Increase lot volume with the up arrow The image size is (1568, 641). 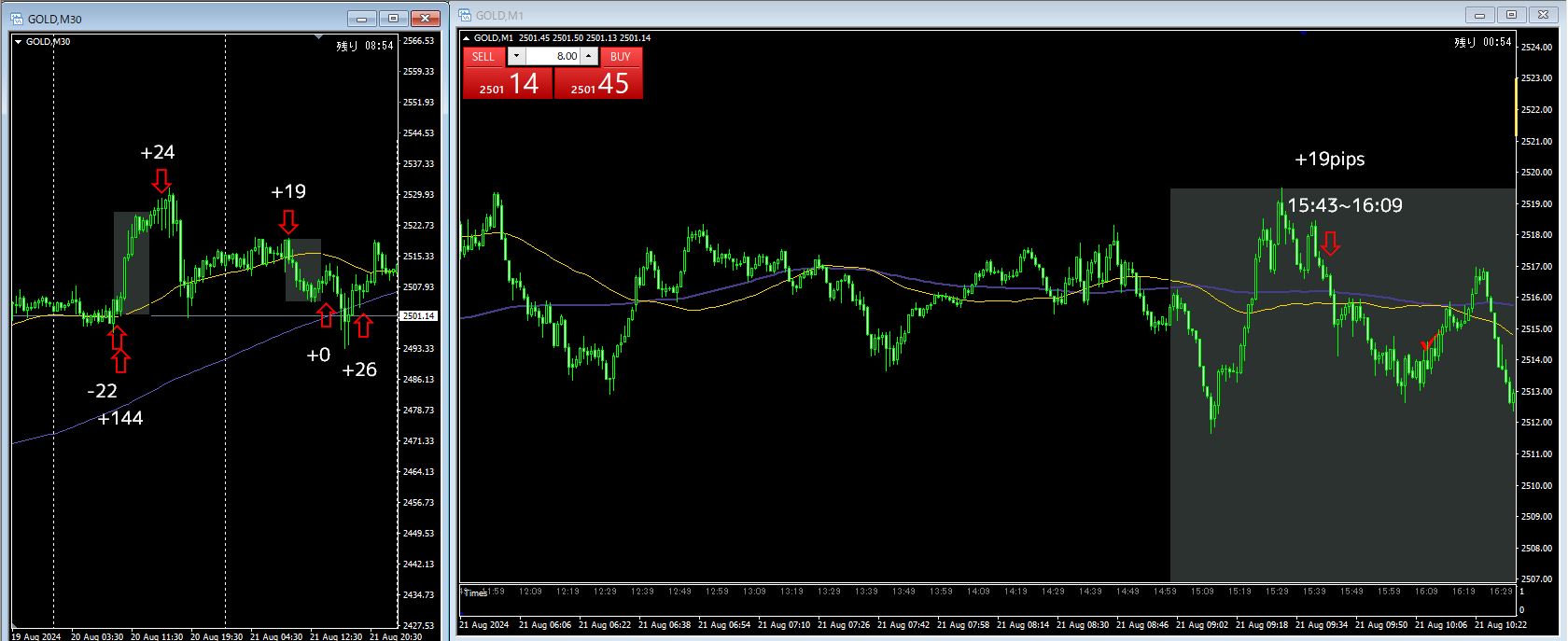pyautogui.click(x=589, y=56)
